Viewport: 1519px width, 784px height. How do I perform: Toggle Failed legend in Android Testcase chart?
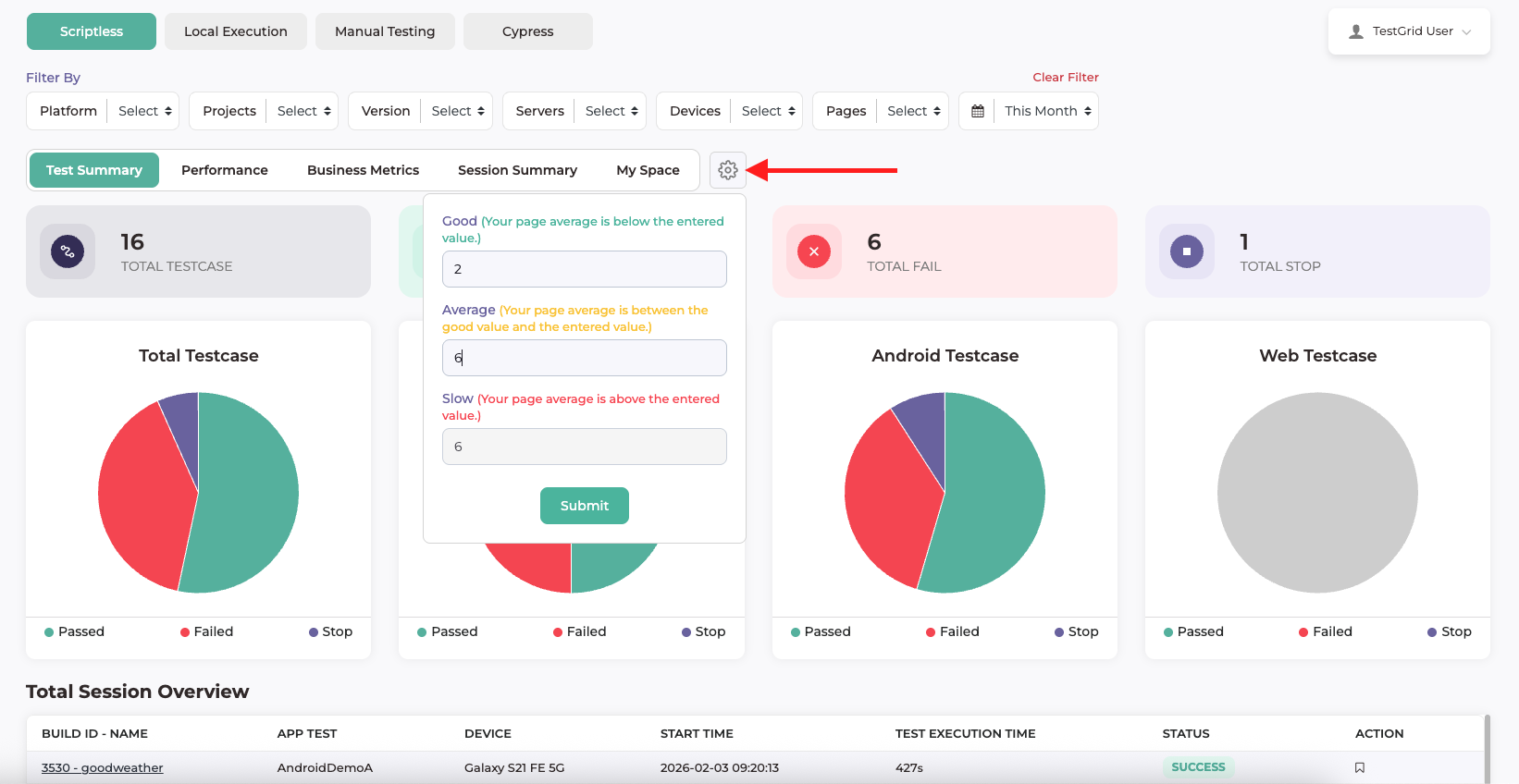coord(952,631)
